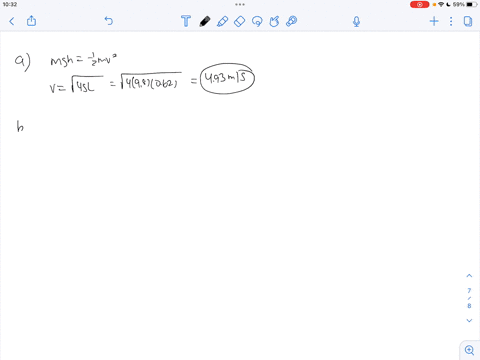Tap the handwritten label a)
The image size is (480, 360).
[x=23, y=62]
